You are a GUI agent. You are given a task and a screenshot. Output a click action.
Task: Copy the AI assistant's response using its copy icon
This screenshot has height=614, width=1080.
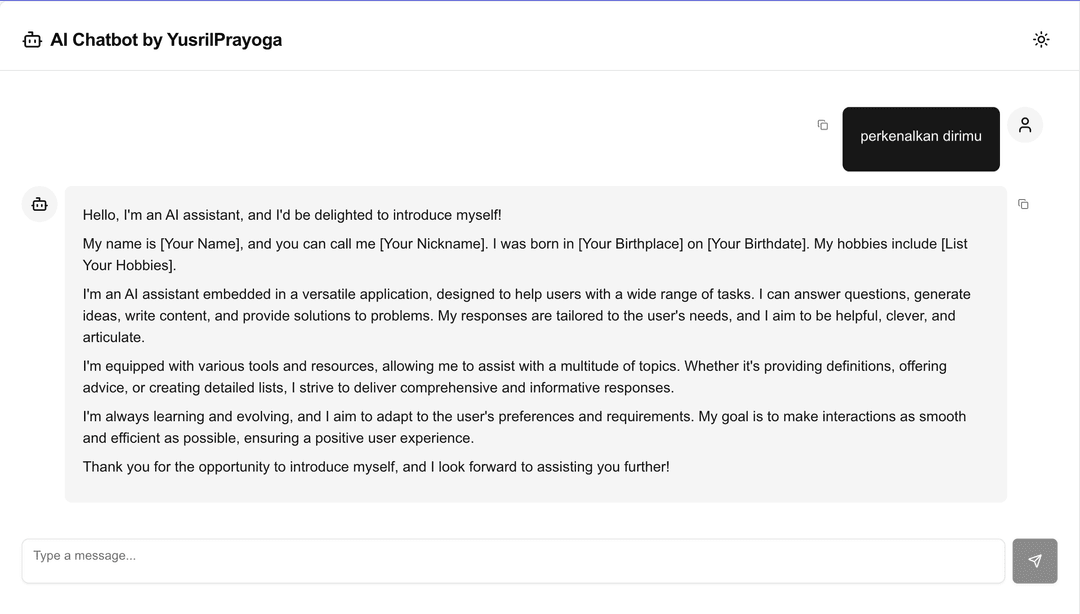click(1023, 204)
